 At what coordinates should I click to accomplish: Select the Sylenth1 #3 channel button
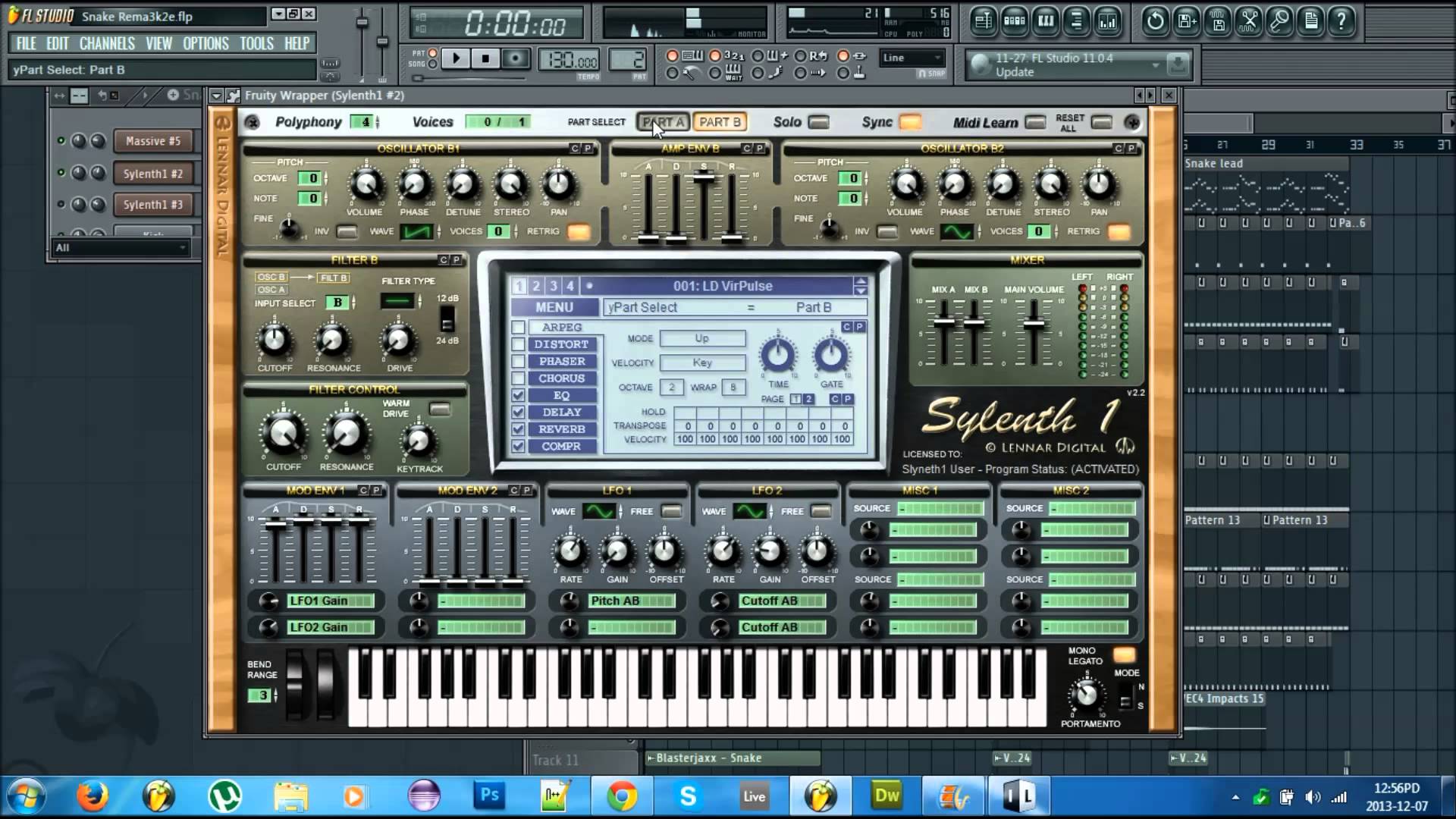click(153, 205)
